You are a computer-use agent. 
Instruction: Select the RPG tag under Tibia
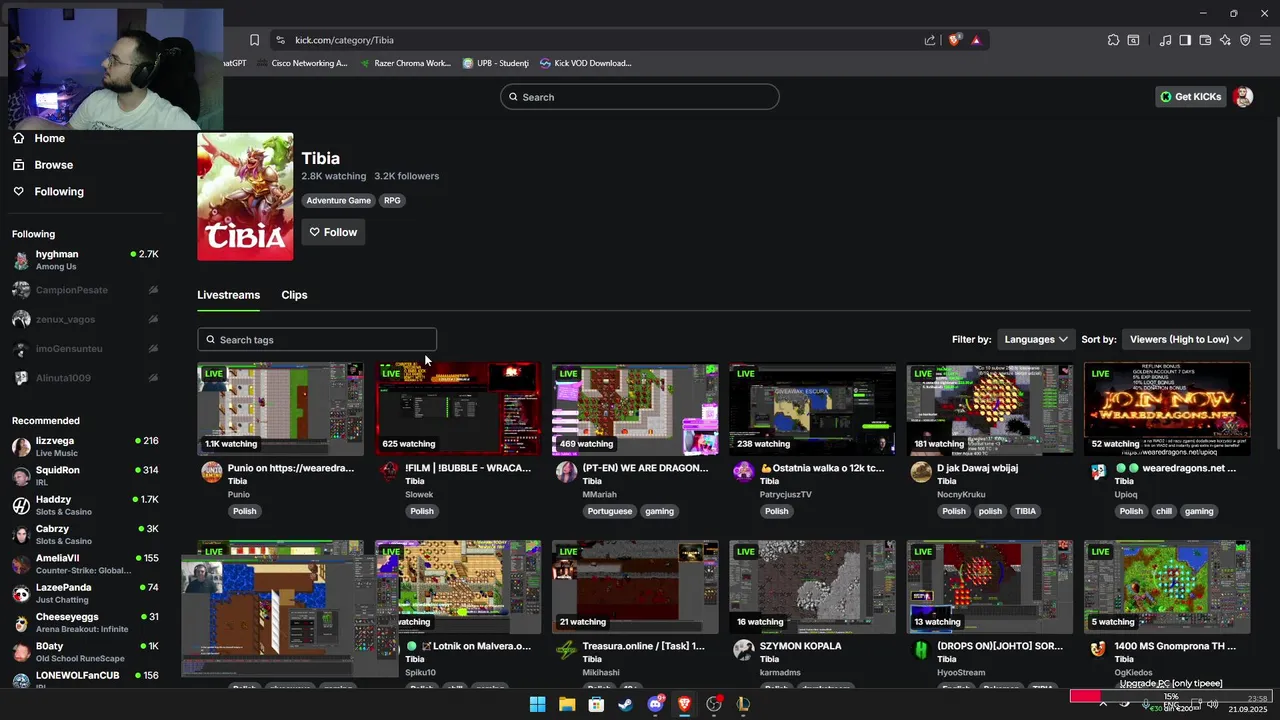[x=392, y=200]
